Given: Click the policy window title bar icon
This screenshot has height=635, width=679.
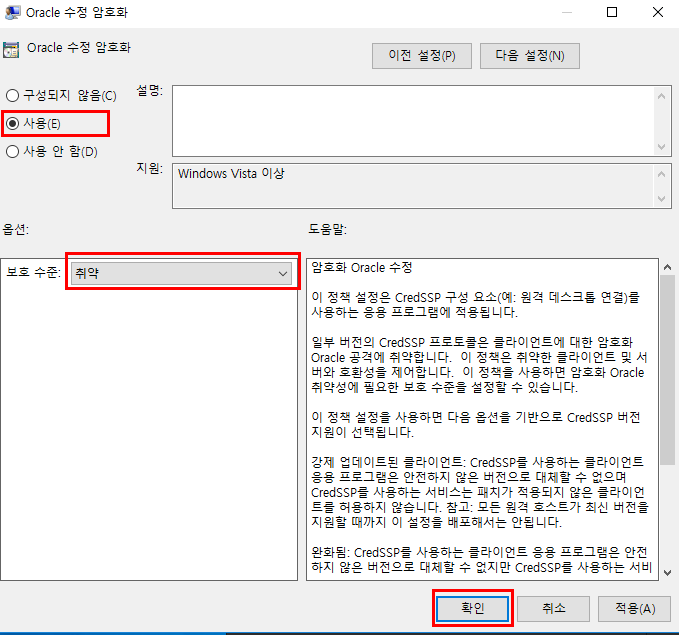Looking at the screenshot, I should coord(12,12).
